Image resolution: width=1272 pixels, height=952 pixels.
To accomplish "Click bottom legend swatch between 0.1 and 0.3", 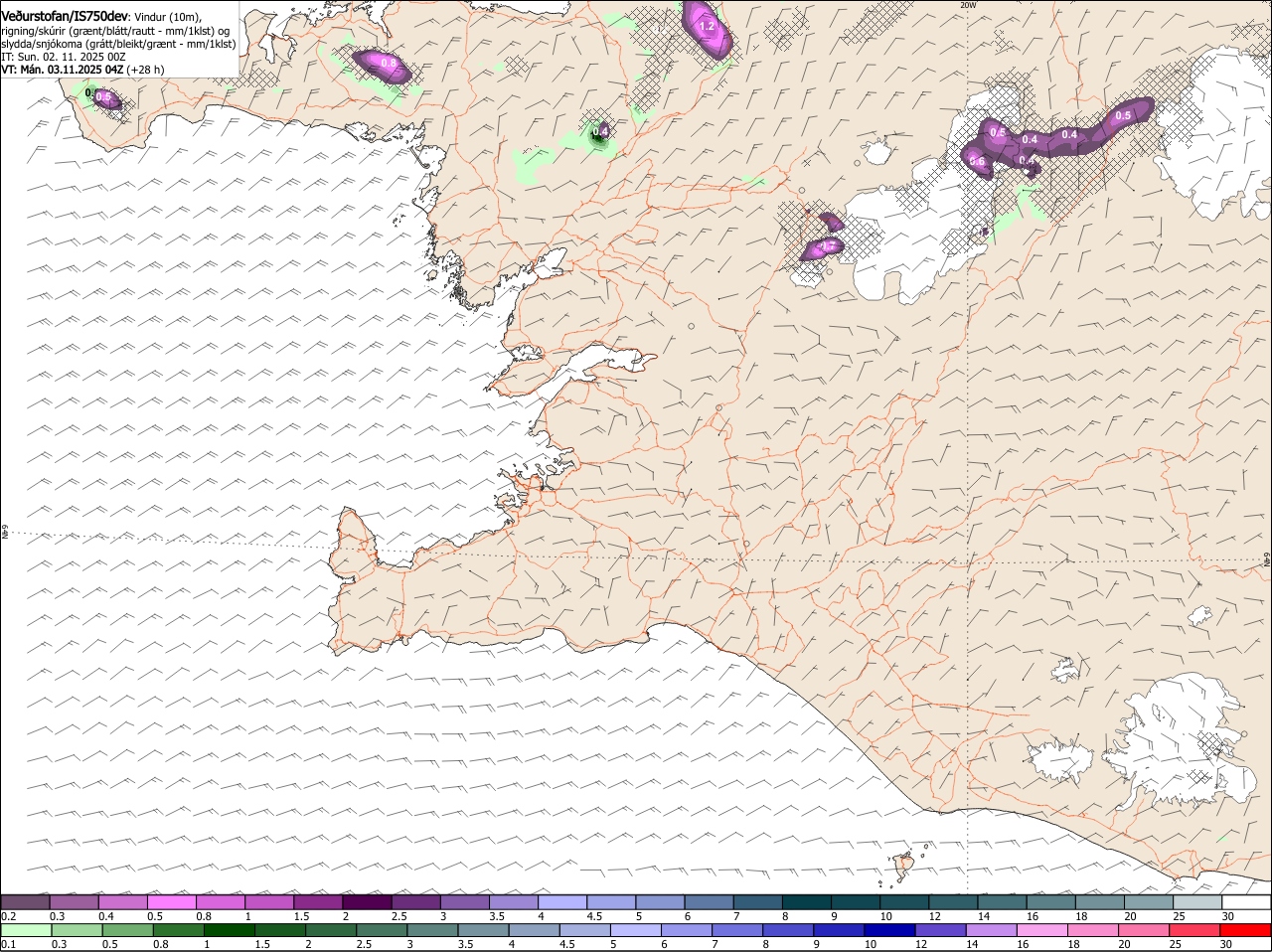I will coord(27,930).
